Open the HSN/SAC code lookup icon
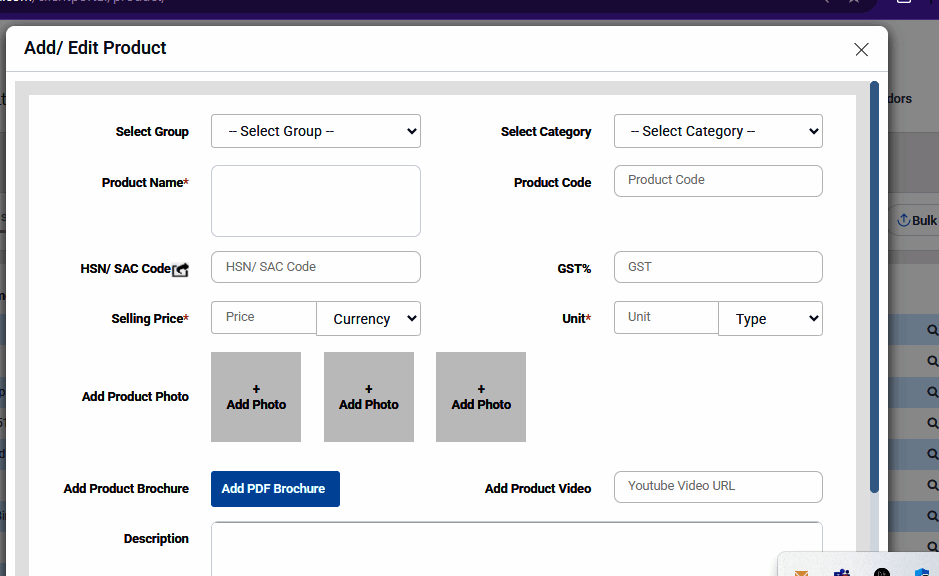This screenshot has width=939, height=576. tap(180, 270)
